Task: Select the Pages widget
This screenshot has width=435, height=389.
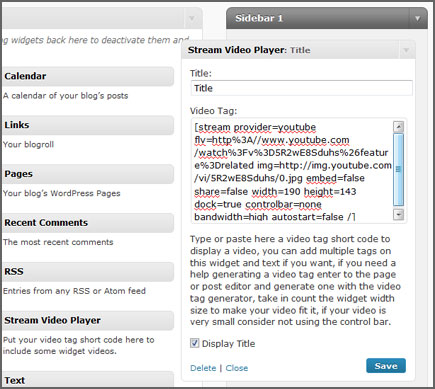Action: 88,174
